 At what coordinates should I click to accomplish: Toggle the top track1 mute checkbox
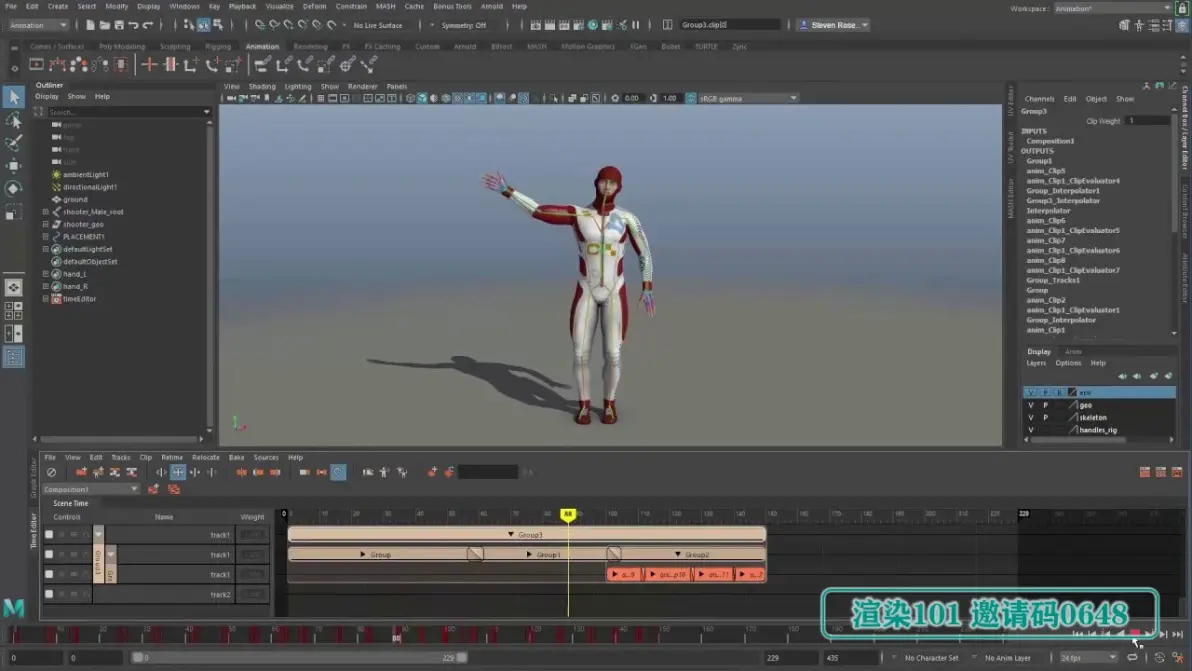point(49,535)
